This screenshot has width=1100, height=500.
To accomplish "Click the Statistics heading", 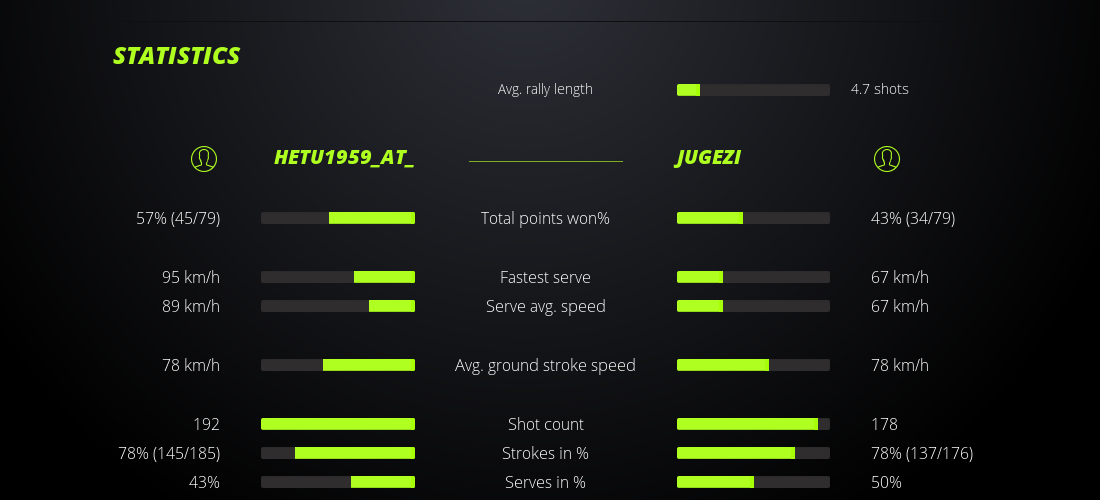I will (177, 56).
